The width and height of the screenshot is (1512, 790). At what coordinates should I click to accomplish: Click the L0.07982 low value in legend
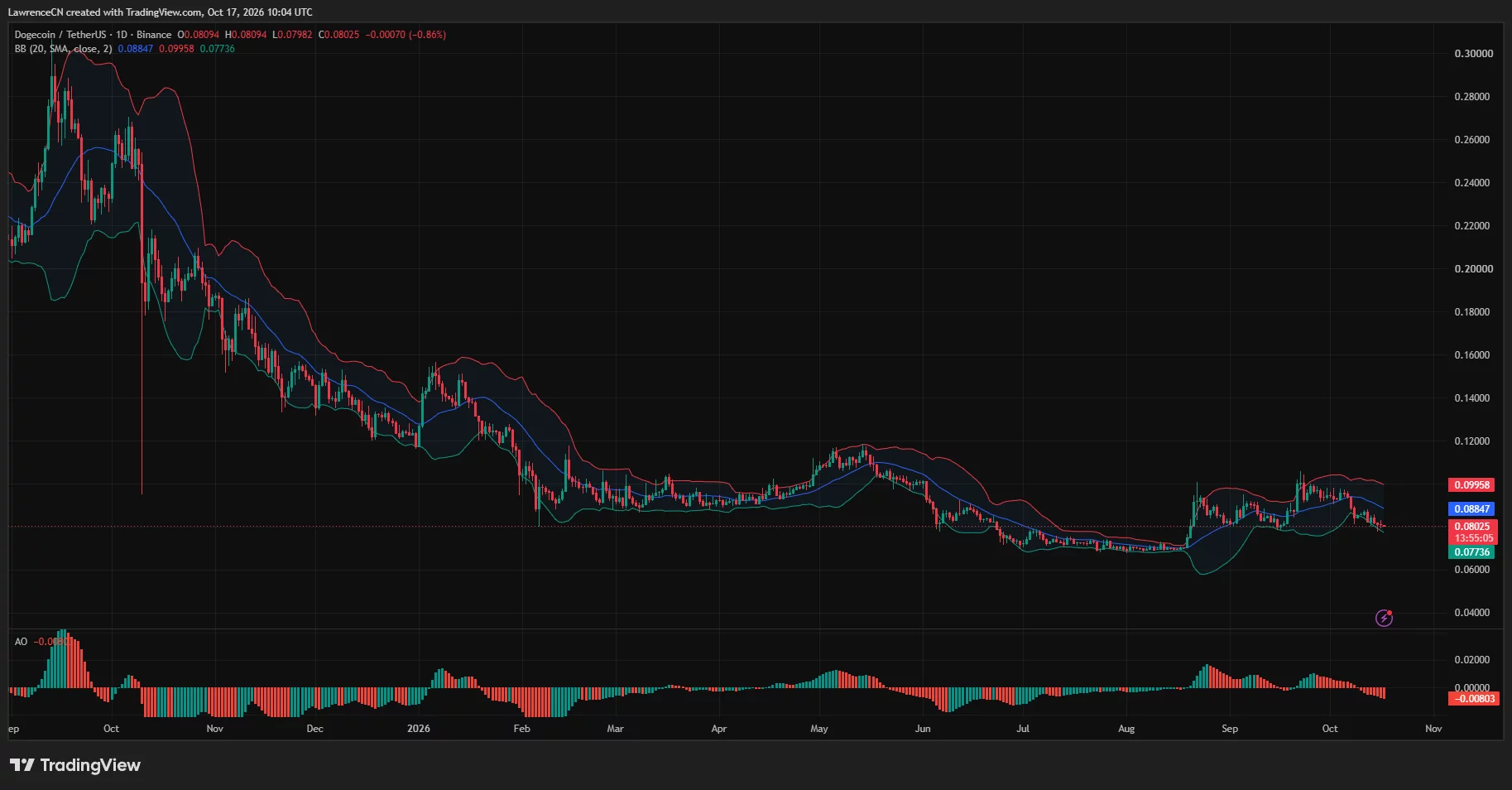point(293,35)
